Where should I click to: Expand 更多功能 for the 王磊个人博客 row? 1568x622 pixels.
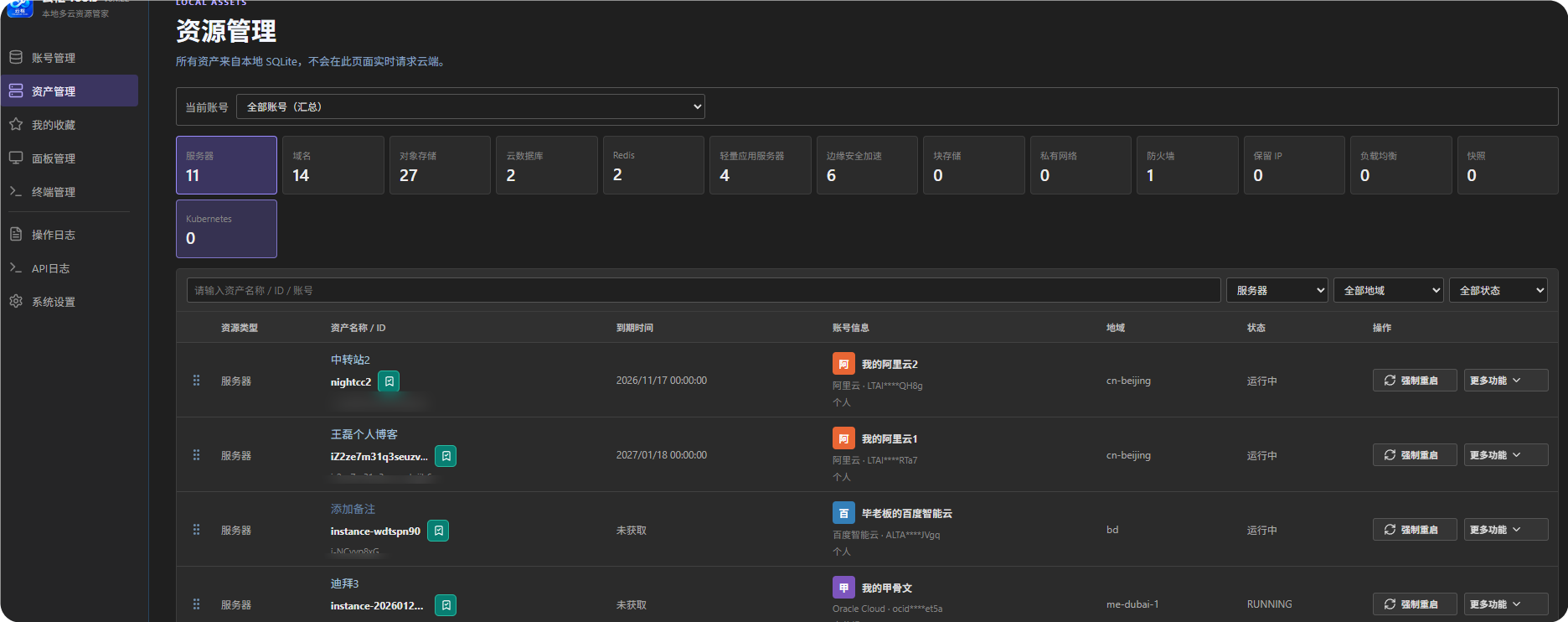(1506, 455)
